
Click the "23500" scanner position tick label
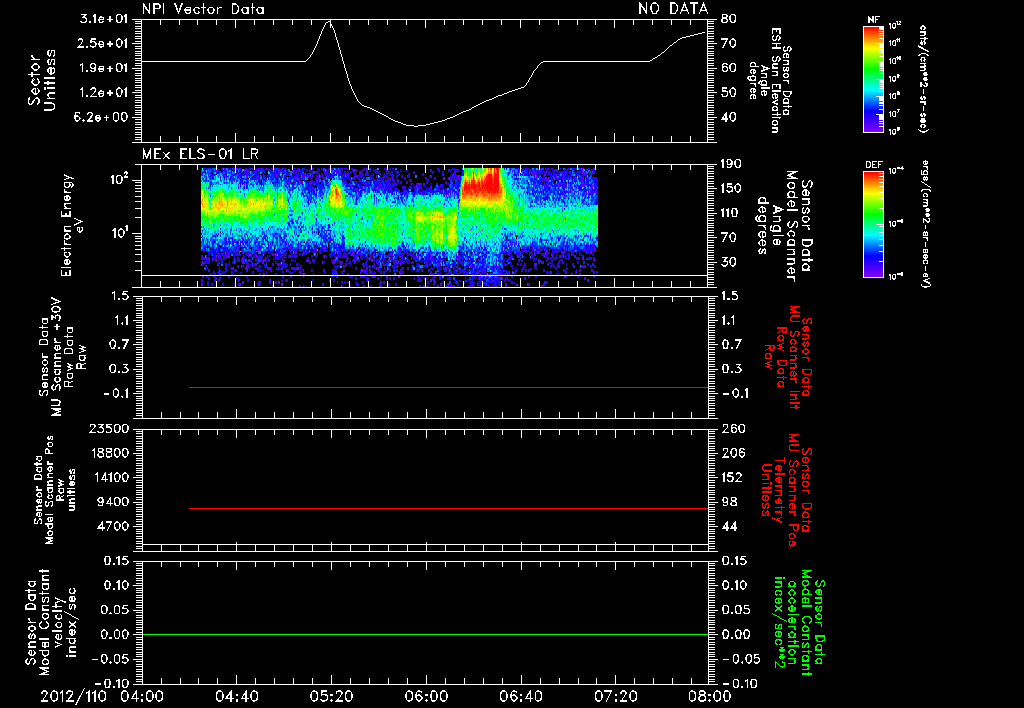pyautogui.click(x=109, y=429)
